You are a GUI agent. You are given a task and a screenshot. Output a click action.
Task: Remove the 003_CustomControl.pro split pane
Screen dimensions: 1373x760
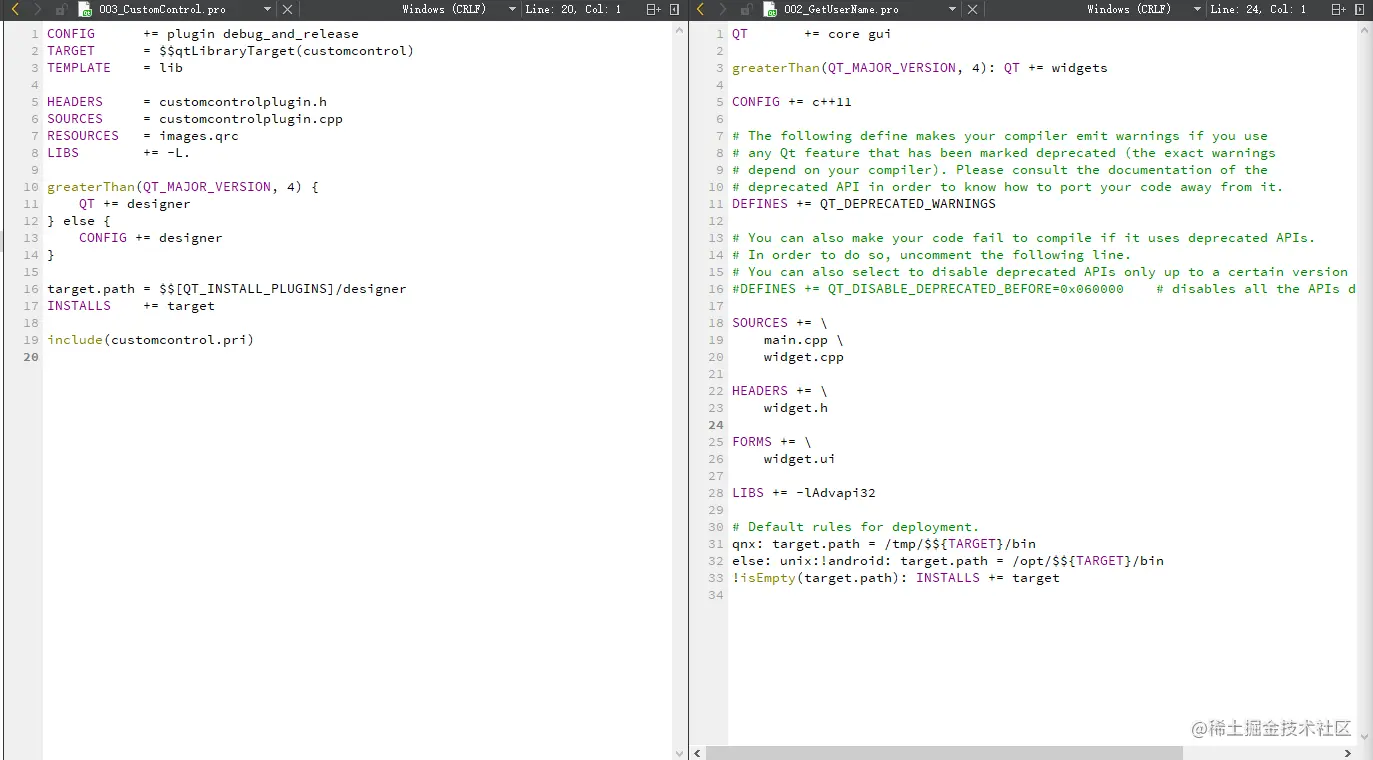pyautogui.click(x=675, y=9)
